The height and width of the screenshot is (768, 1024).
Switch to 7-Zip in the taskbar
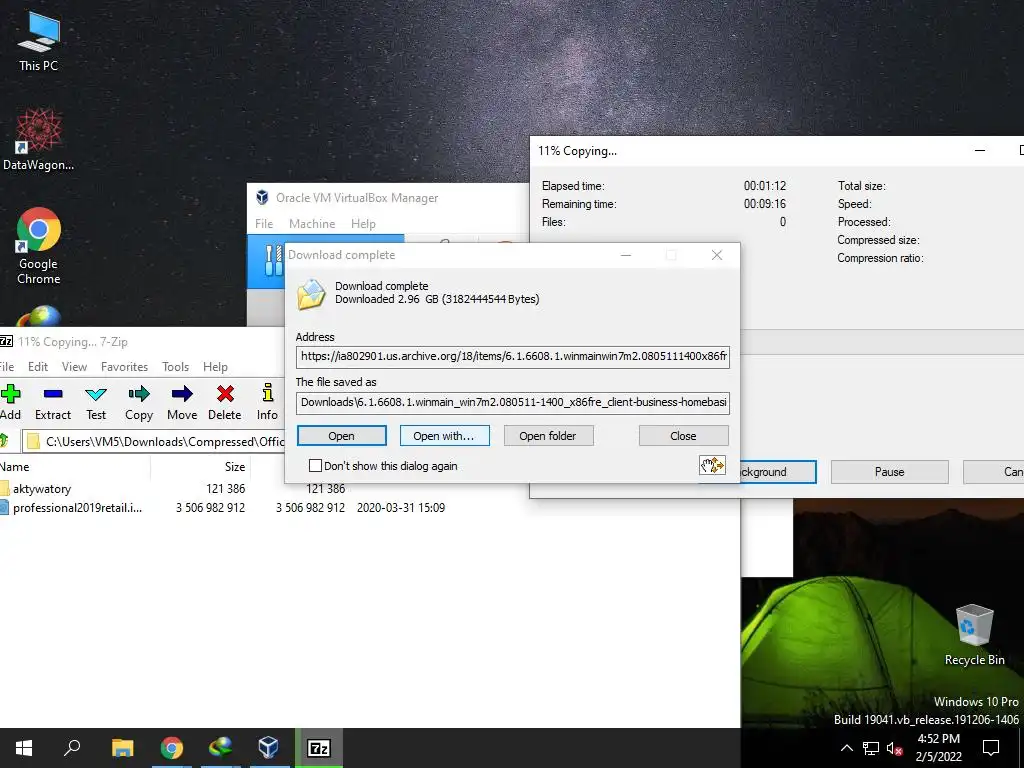pos(319,748)
